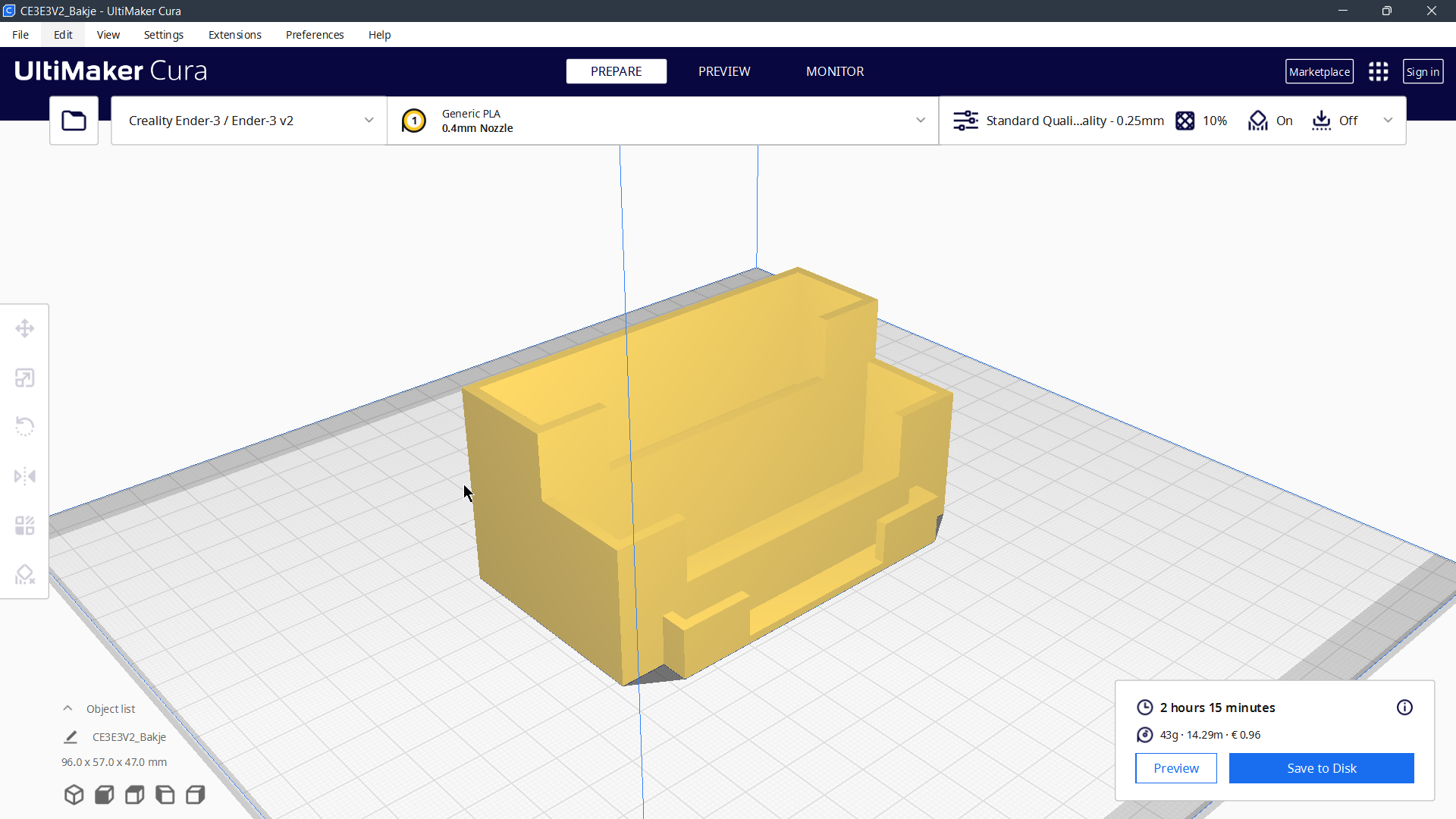The height and width of the screenshot is (819, 1456).
Task: Toggle build plate adhesion setting labeled Off
Action: click(x=1335, y=121)
